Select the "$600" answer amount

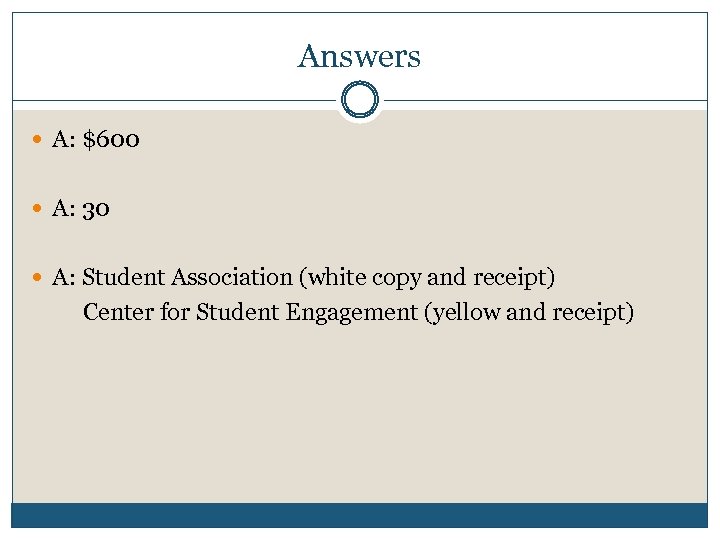pyautogui.click(x=112, y=140)
